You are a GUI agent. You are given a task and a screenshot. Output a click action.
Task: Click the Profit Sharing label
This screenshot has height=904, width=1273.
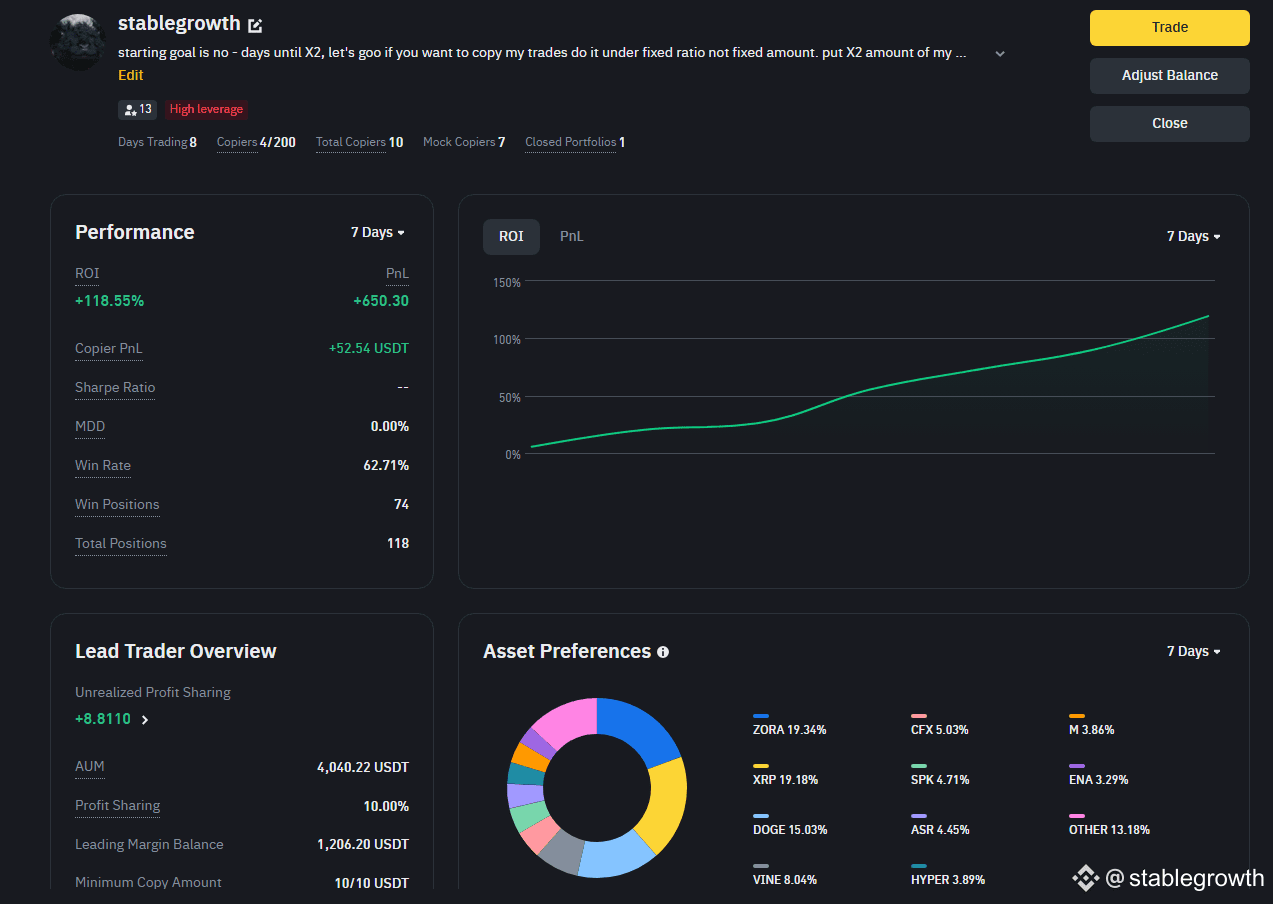tap(117, 806)
